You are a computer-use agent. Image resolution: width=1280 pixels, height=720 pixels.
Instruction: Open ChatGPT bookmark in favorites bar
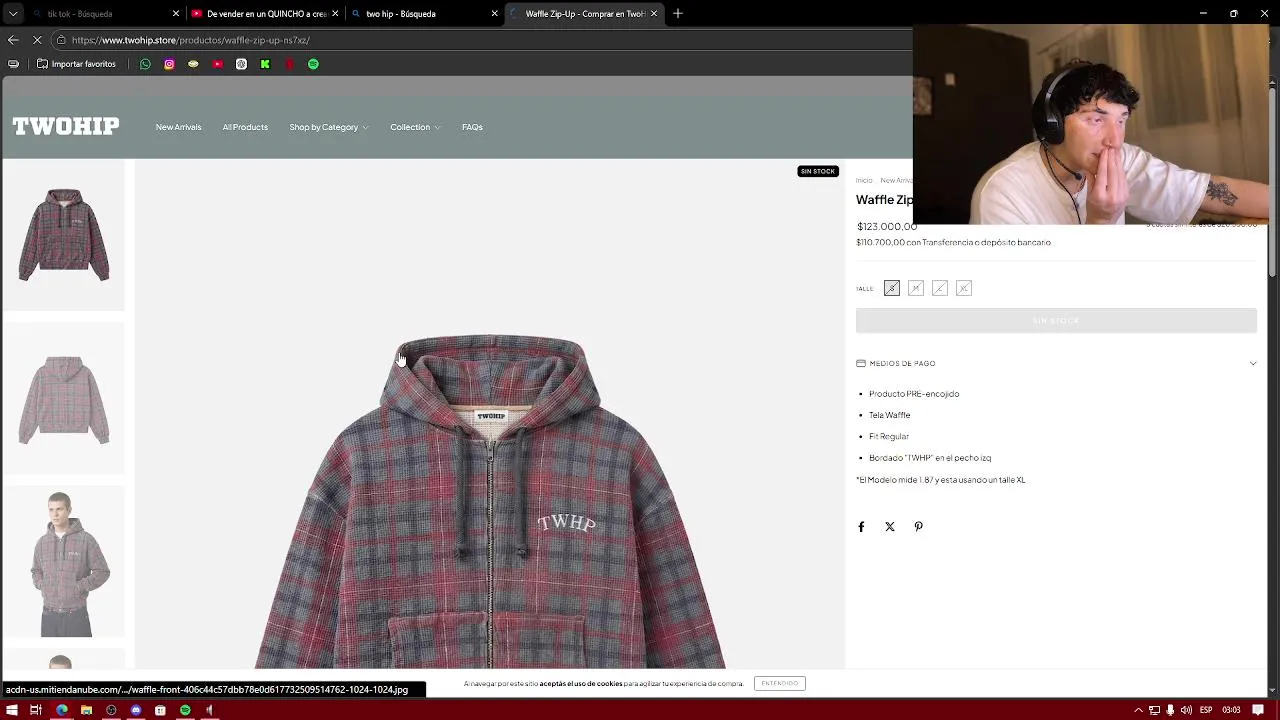click(x=241, y=64)
